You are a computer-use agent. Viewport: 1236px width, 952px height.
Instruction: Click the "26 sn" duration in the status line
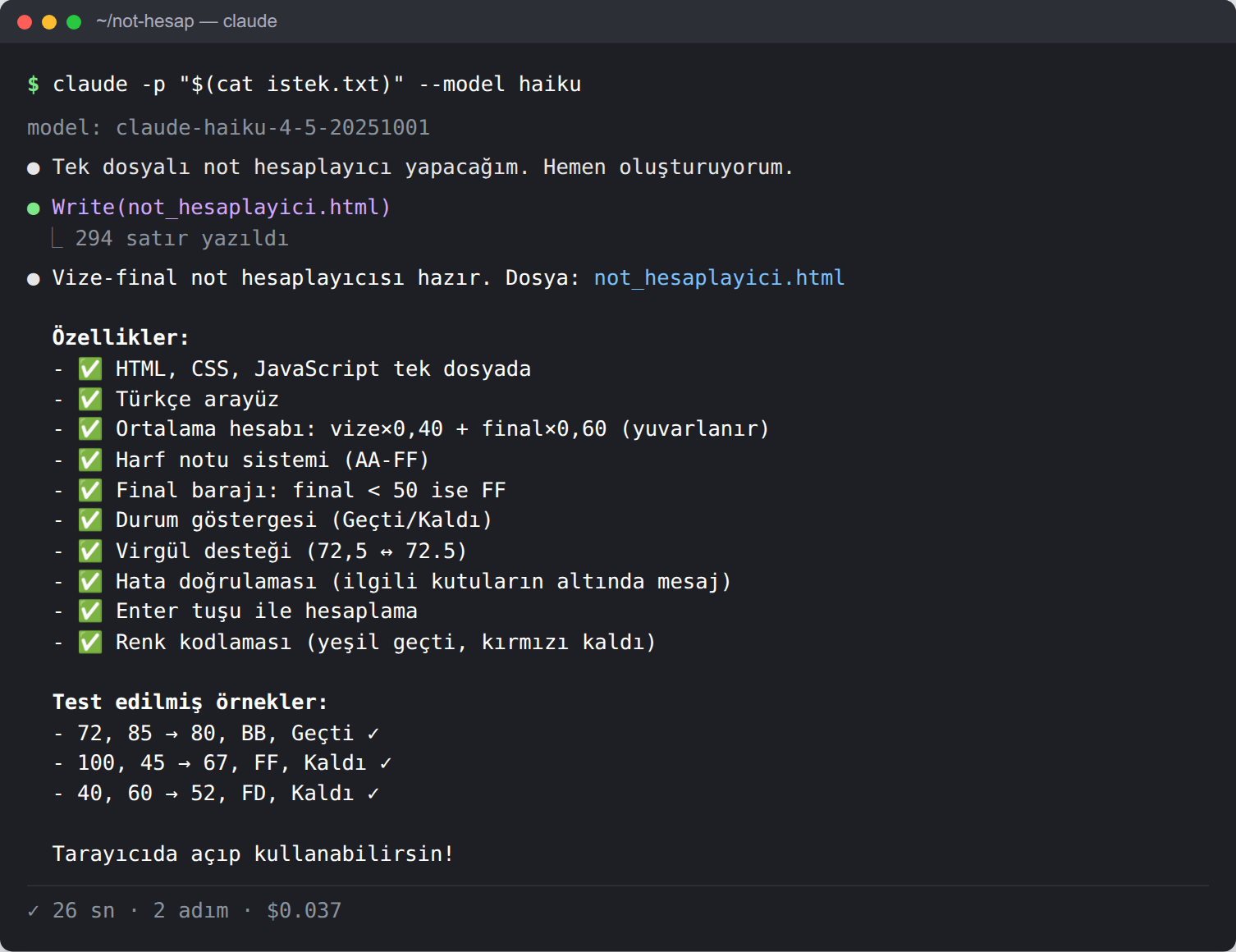pyautogui.click(x=84, y=911)
